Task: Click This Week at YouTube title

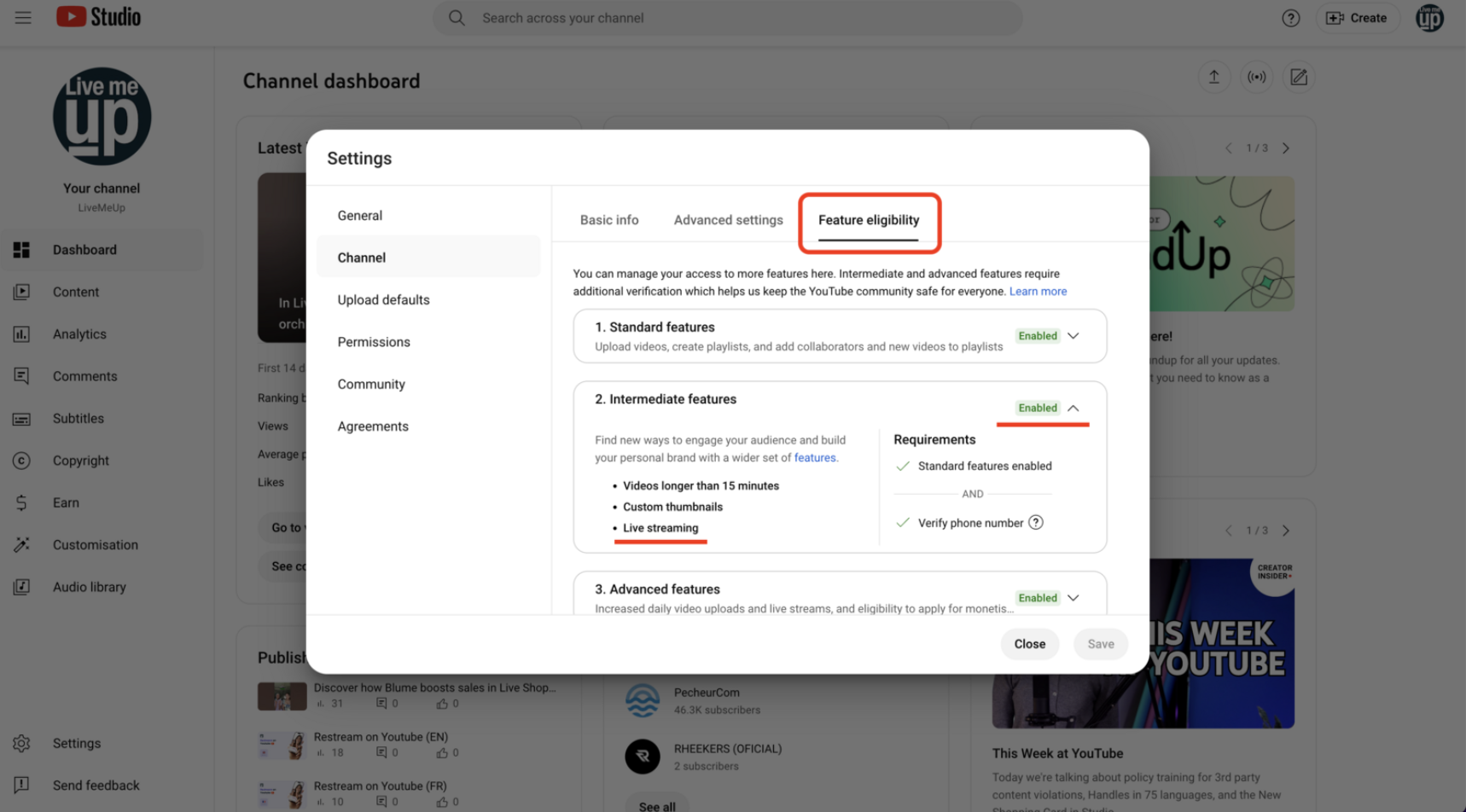Action: point(1057,754)
